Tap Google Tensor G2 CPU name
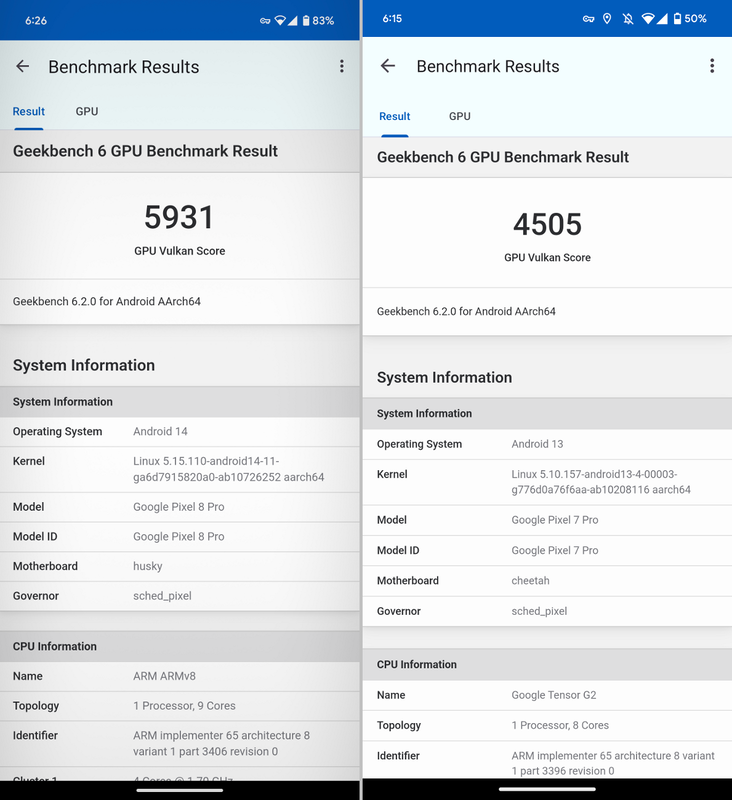 tap(554, 695)
